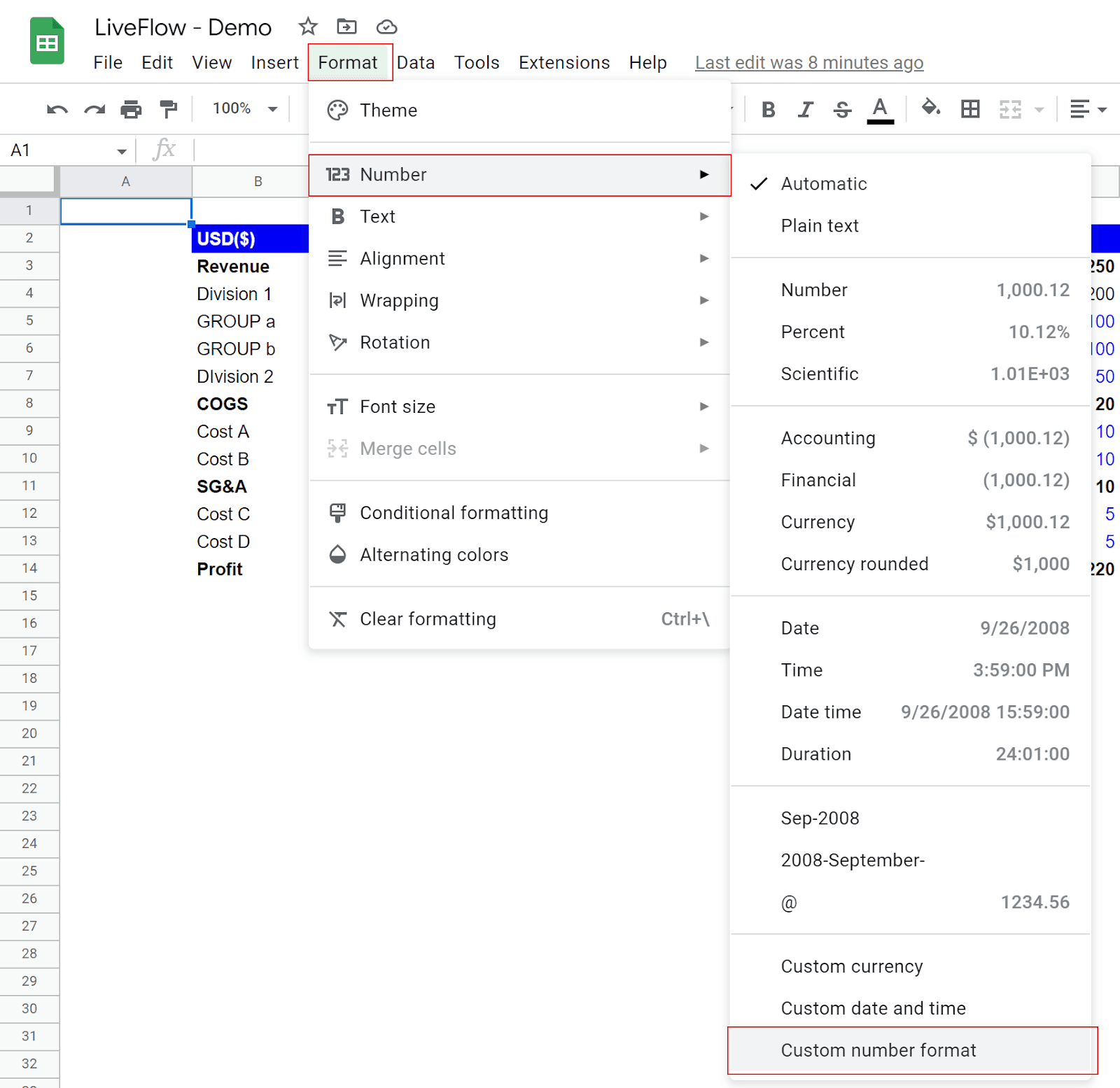Apply the Scientific format
The image size is (1120, 1088).
pyautogui.click(x=911, y=374)
